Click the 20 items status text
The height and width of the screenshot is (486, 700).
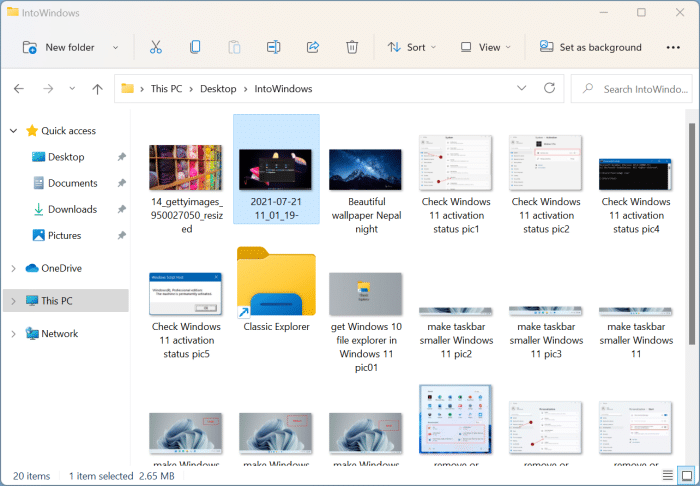(32, 476)
